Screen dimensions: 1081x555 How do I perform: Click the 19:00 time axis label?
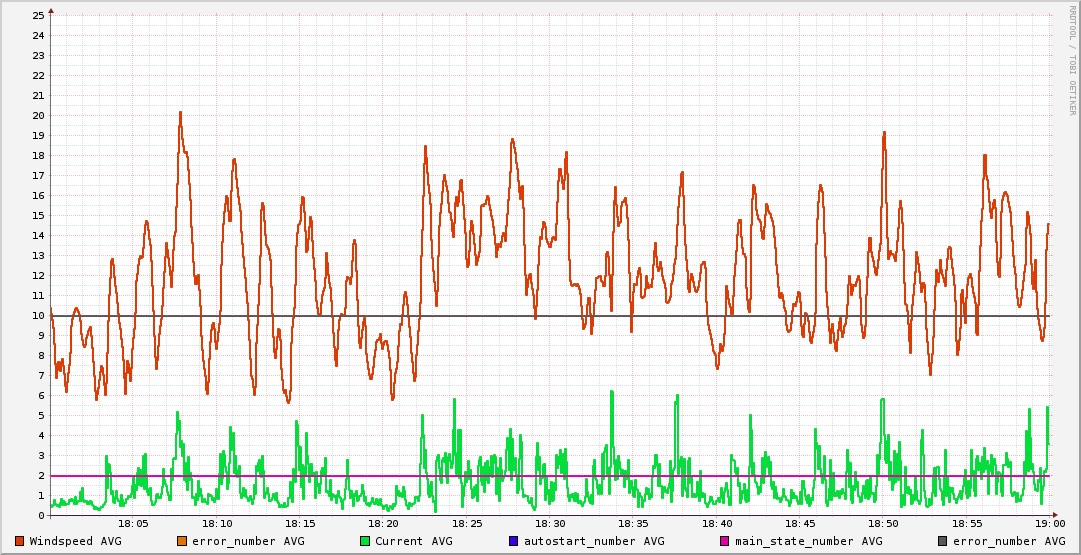pyautogui.click(x=1050, y=524)
